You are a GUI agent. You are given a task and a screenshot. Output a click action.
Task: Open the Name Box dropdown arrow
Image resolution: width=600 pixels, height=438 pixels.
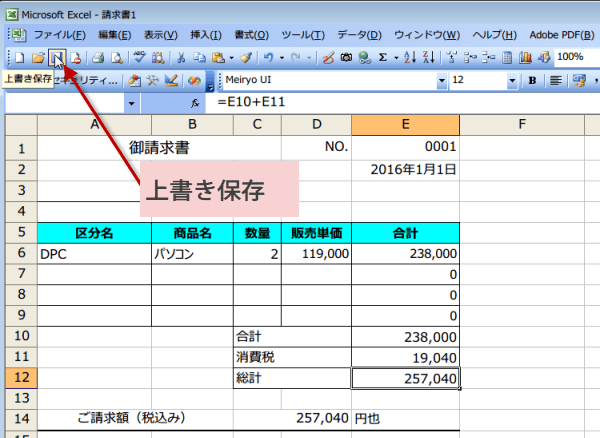[132, 103]
